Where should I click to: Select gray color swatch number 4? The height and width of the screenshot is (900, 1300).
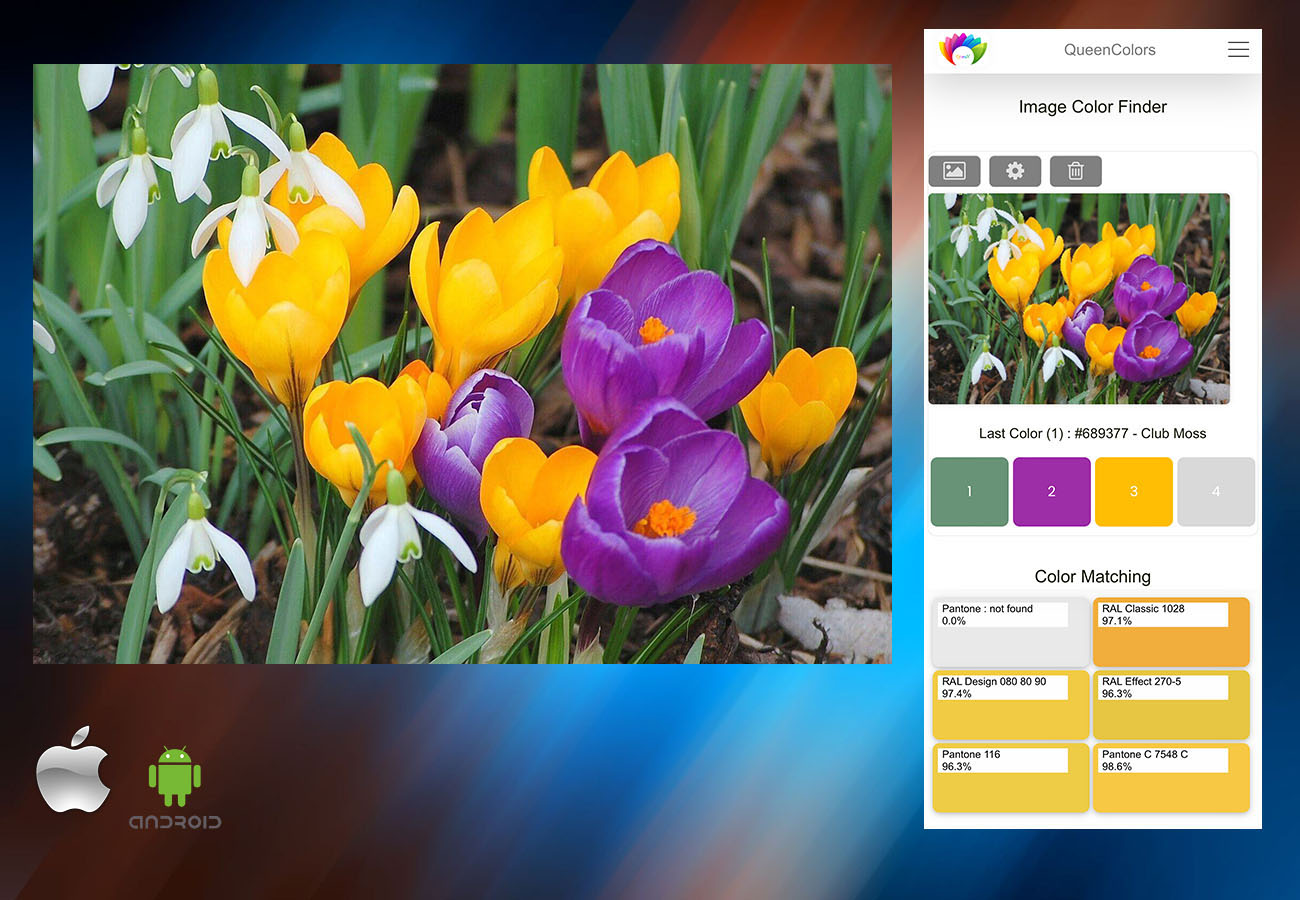point(1216,492)
